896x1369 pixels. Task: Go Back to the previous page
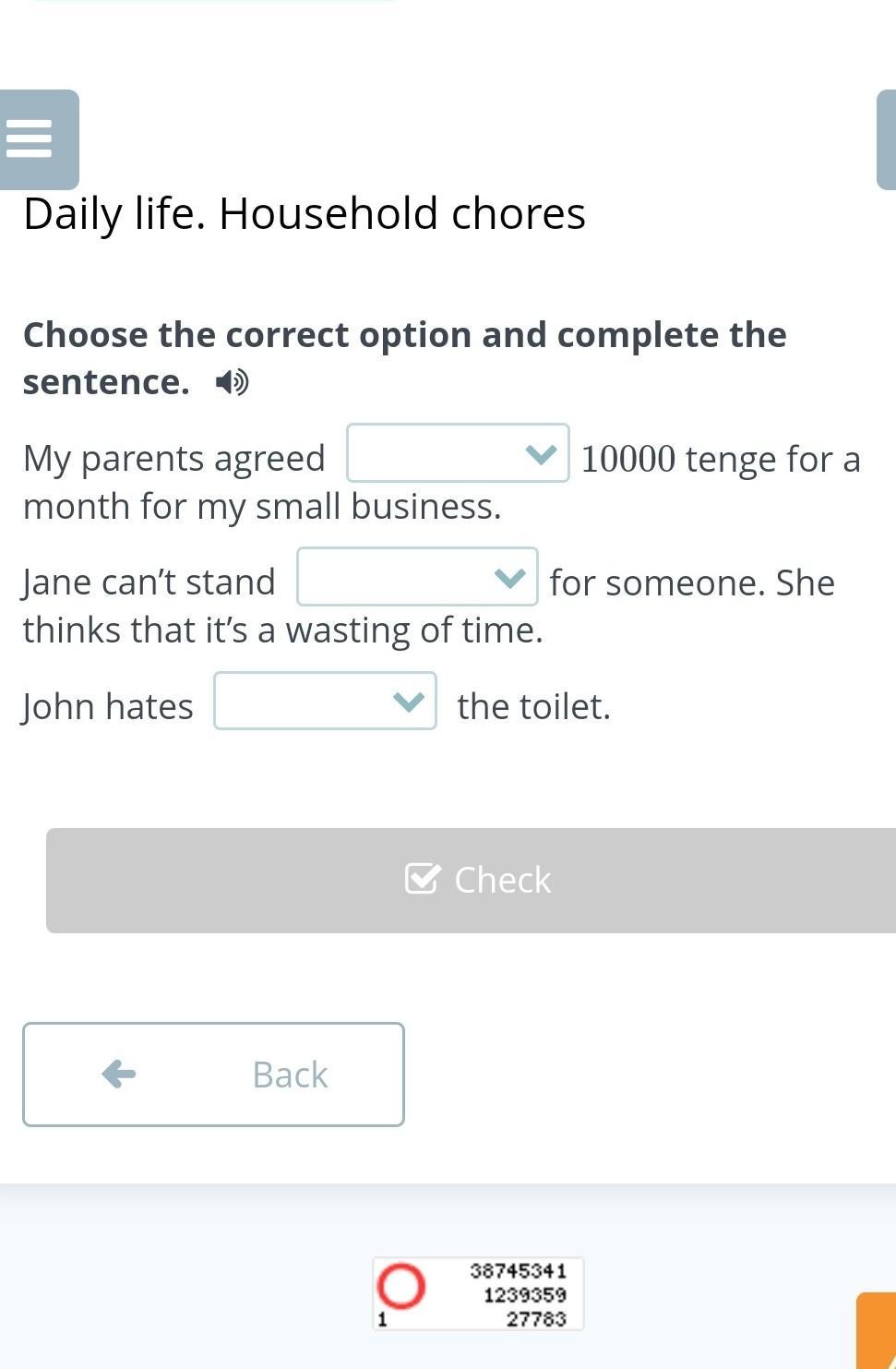click(x=213, y=1074)
